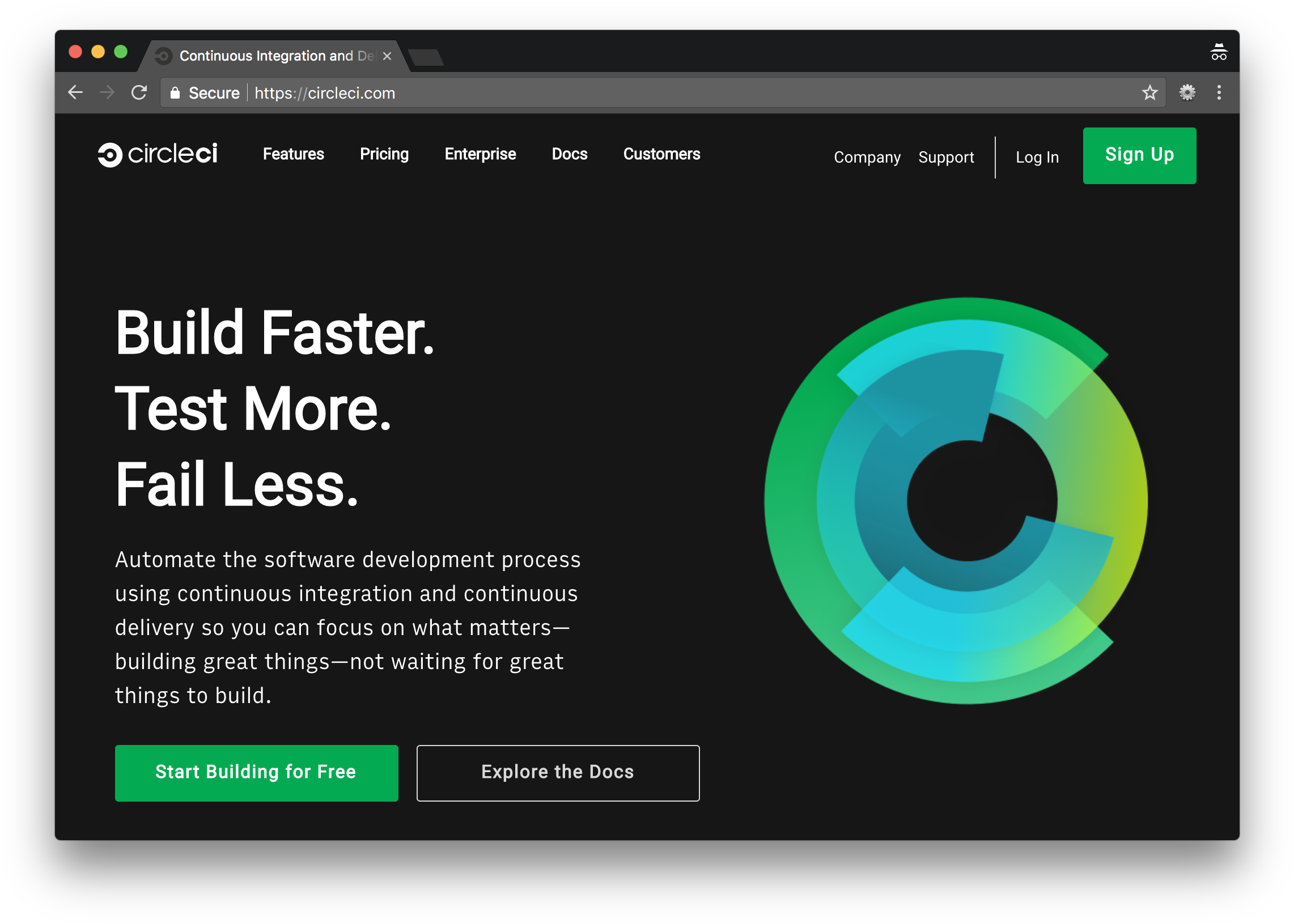Open a new browser tab
1294x924 pixels.
(426, 57)
